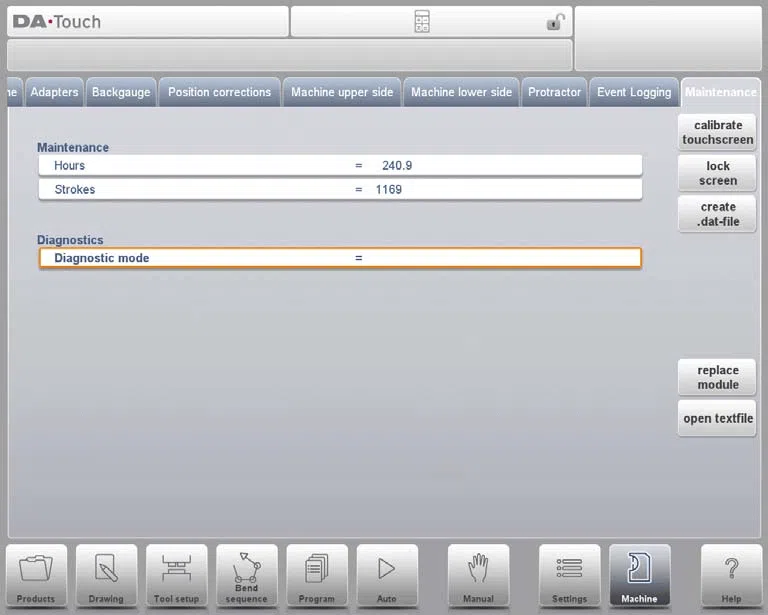Click calibrate touchscreen button
This screenshot has height=615, width=768.
coord(718,132)
